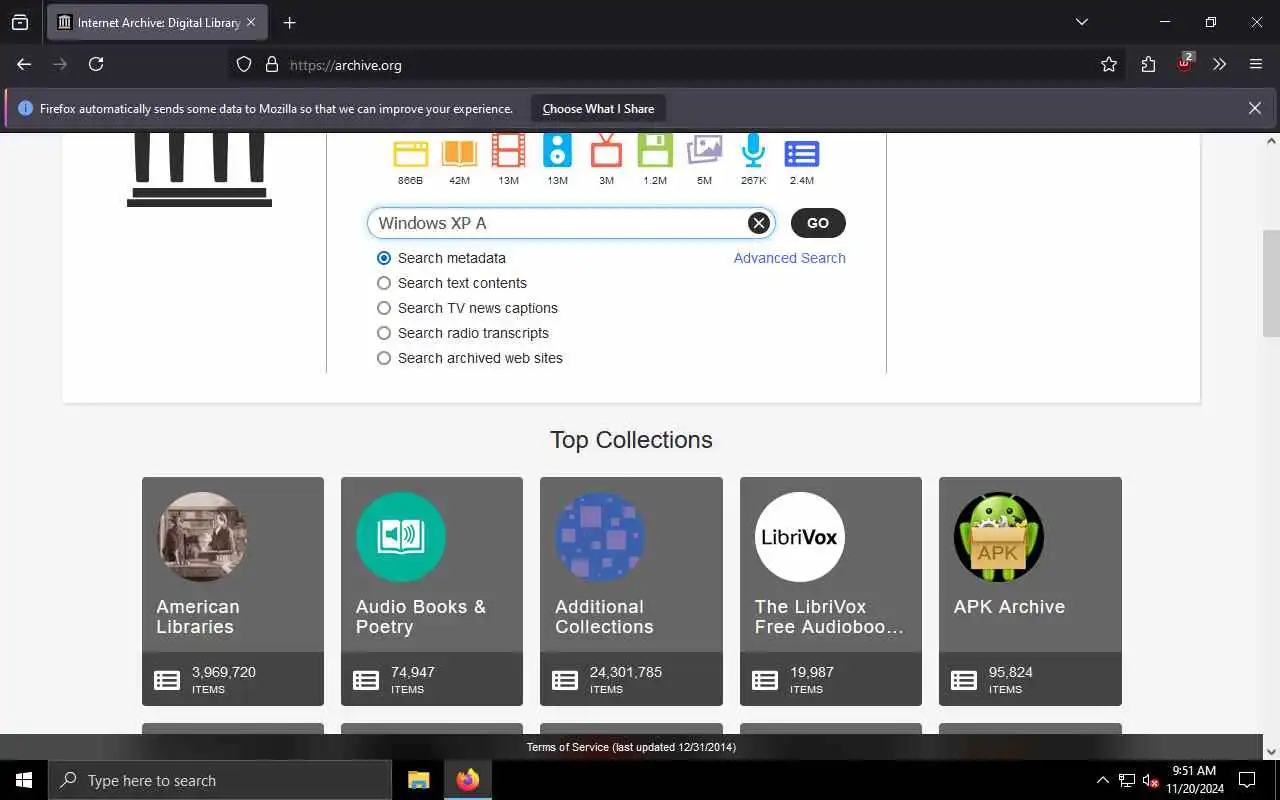Select Search radio transcripts radio button

click(384, 333)
